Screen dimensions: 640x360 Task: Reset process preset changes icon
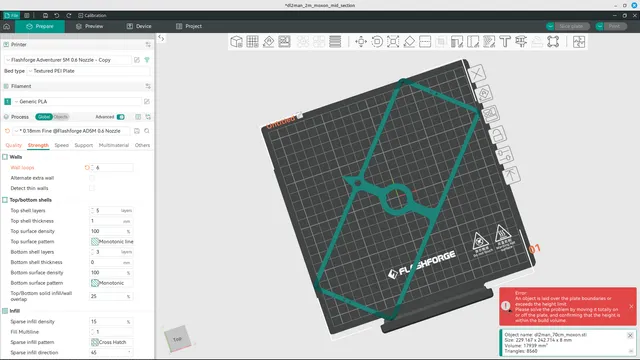click(7, 131)
